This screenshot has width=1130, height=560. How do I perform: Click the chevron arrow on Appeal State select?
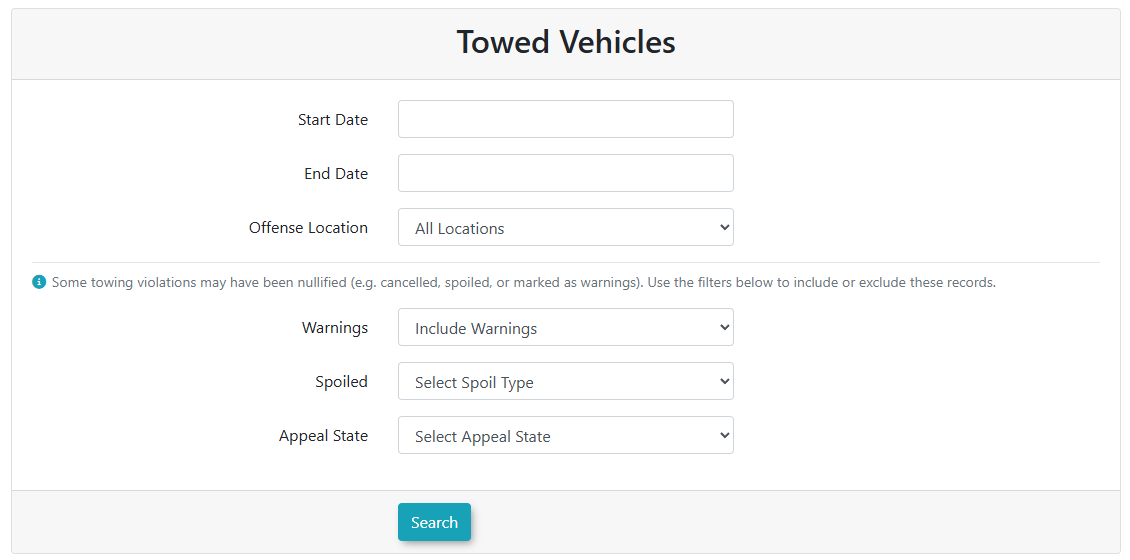click(724, 435)
